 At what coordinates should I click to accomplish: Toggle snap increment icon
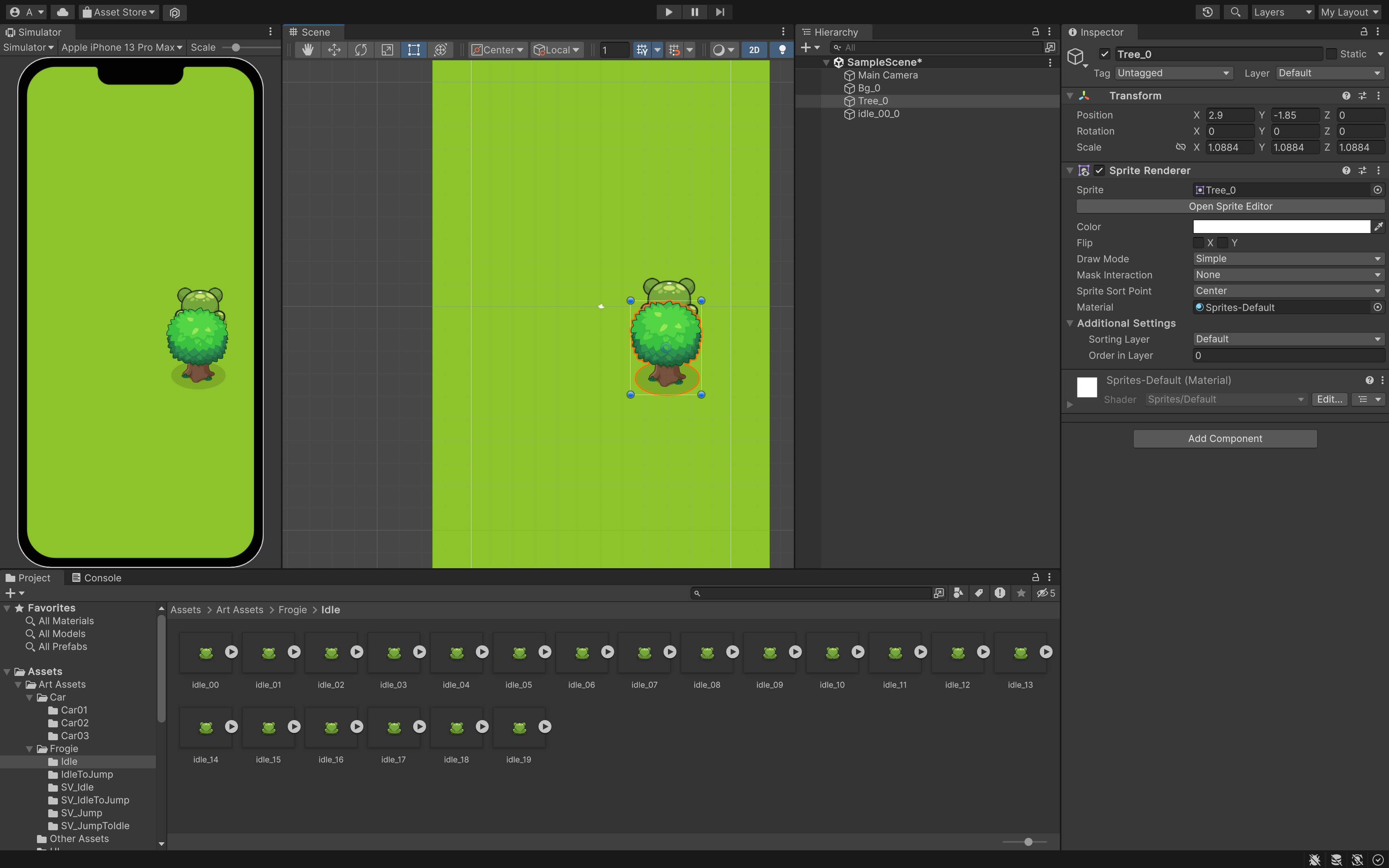(x=674, y=50)
